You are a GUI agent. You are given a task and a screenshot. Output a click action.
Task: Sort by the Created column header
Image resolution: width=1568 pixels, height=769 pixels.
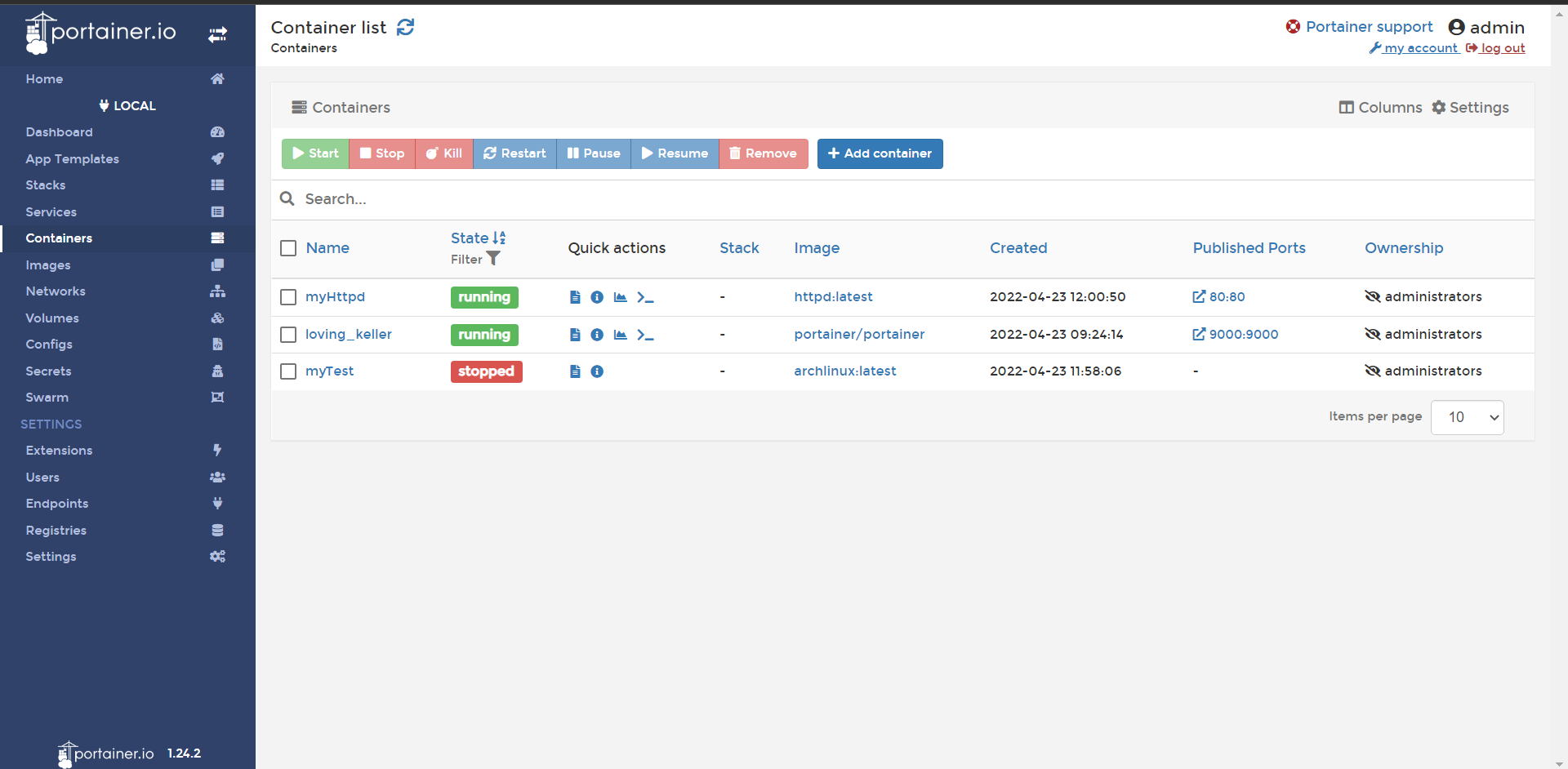click(x=1018, y=248)
